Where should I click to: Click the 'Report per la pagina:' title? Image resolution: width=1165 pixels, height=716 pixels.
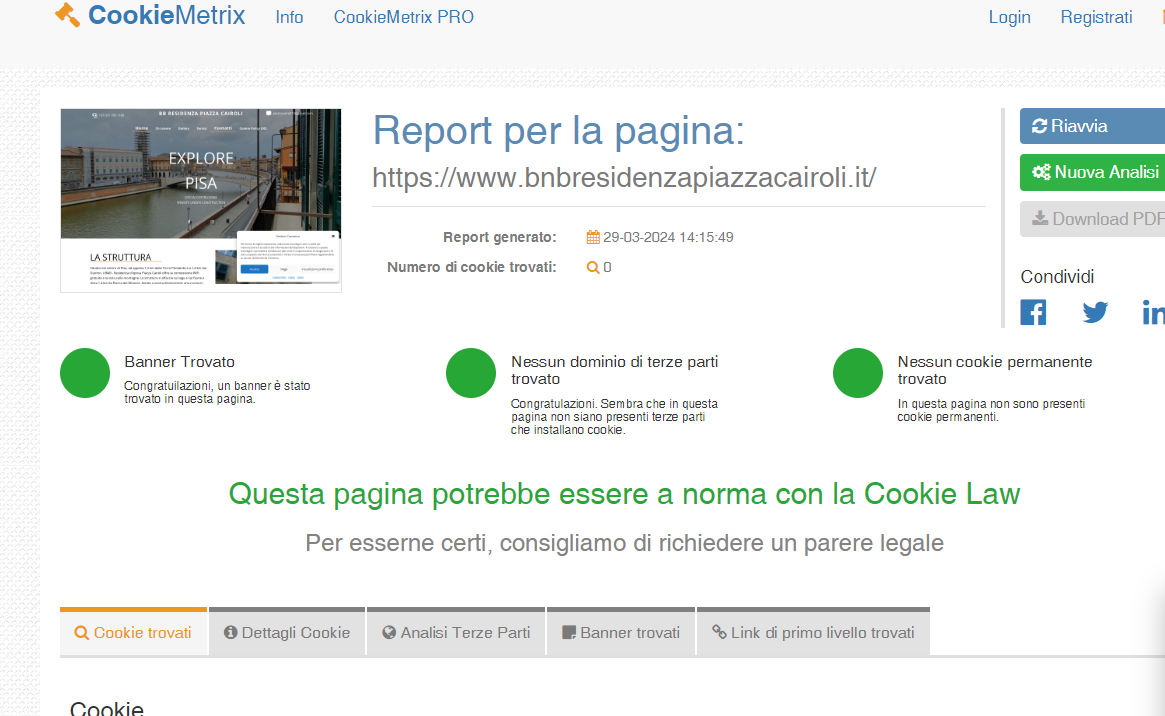coord(558,131)
